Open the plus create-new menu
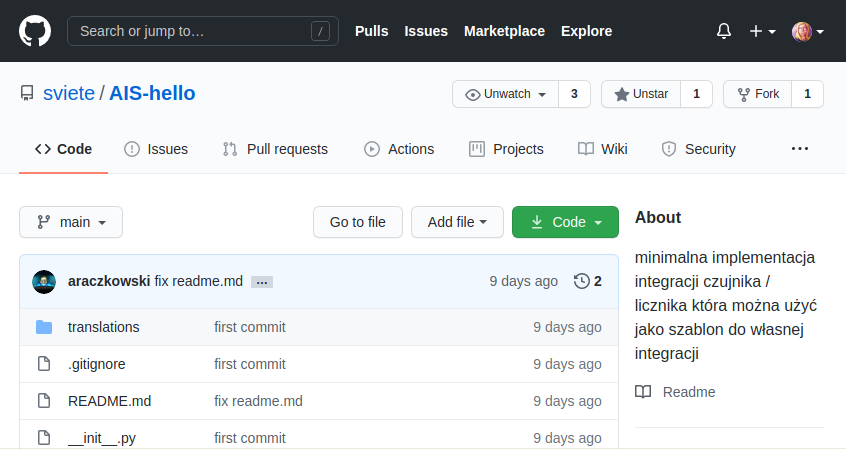846x449 pixels. [762, 31]
